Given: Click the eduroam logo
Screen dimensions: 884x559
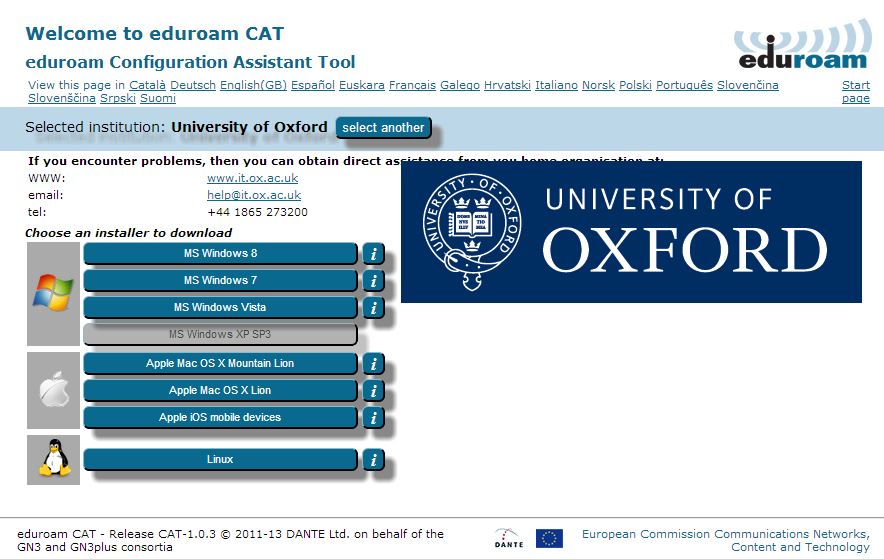Looking at the screenshot, I should click(x=803, y=45).
